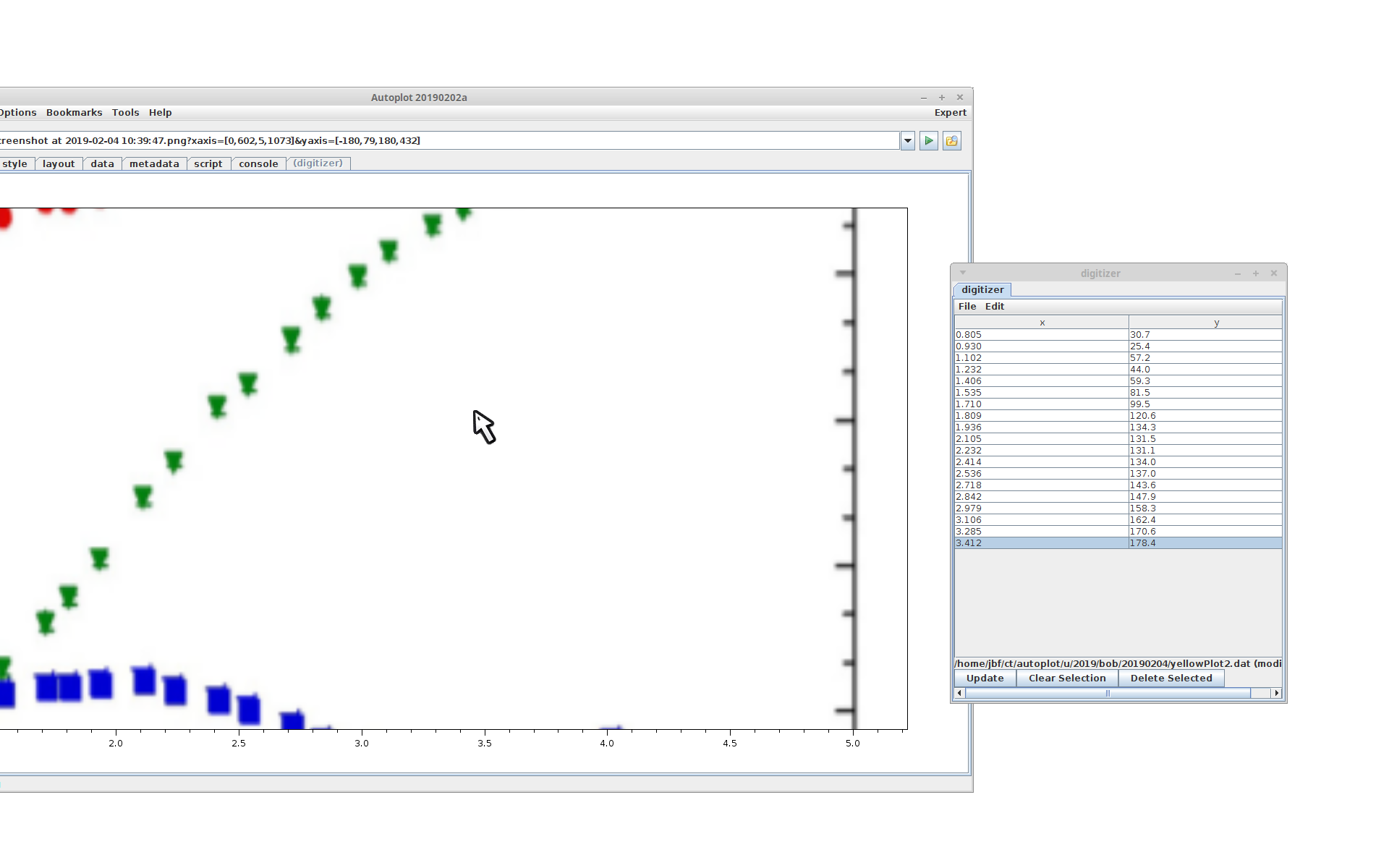Select the table row with x 3.285
This screenshot has height=868, width=1389.
pyautogui.click(x=1118, y=532)
